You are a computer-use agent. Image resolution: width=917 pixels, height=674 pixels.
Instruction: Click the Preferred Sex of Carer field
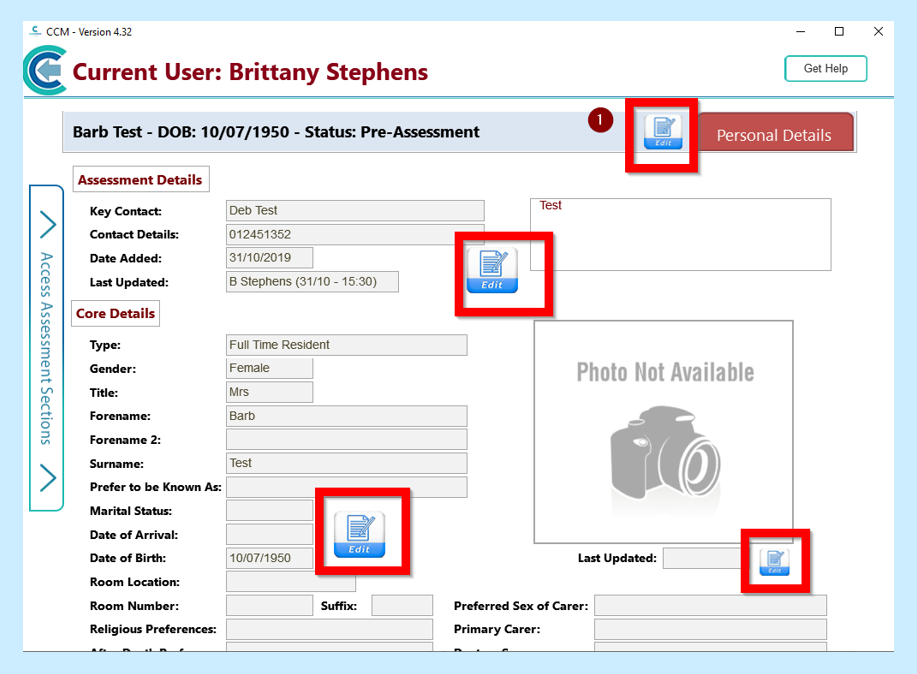pos(710,606)
